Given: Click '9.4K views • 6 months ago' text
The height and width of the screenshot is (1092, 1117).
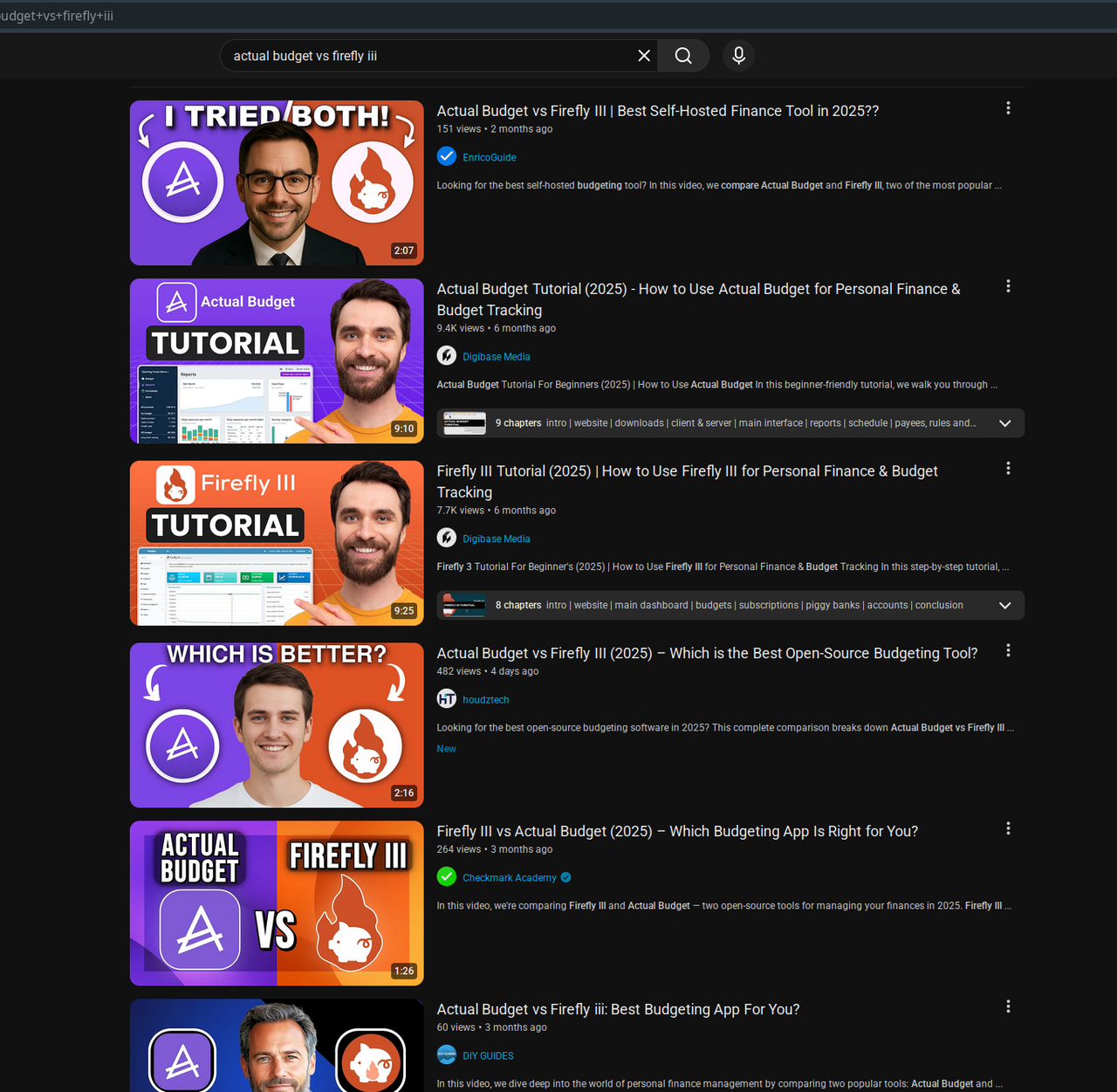Looking at the screenshot, I should pos(497,328).
